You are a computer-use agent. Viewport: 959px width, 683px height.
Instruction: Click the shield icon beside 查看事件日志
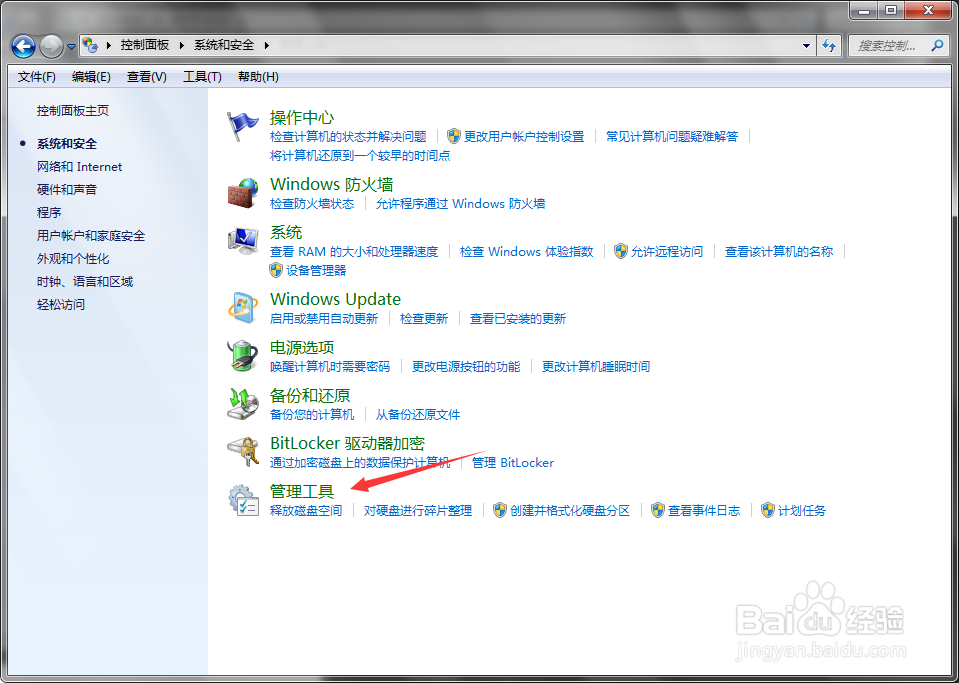pyautogui.click(x=657, y=510)
